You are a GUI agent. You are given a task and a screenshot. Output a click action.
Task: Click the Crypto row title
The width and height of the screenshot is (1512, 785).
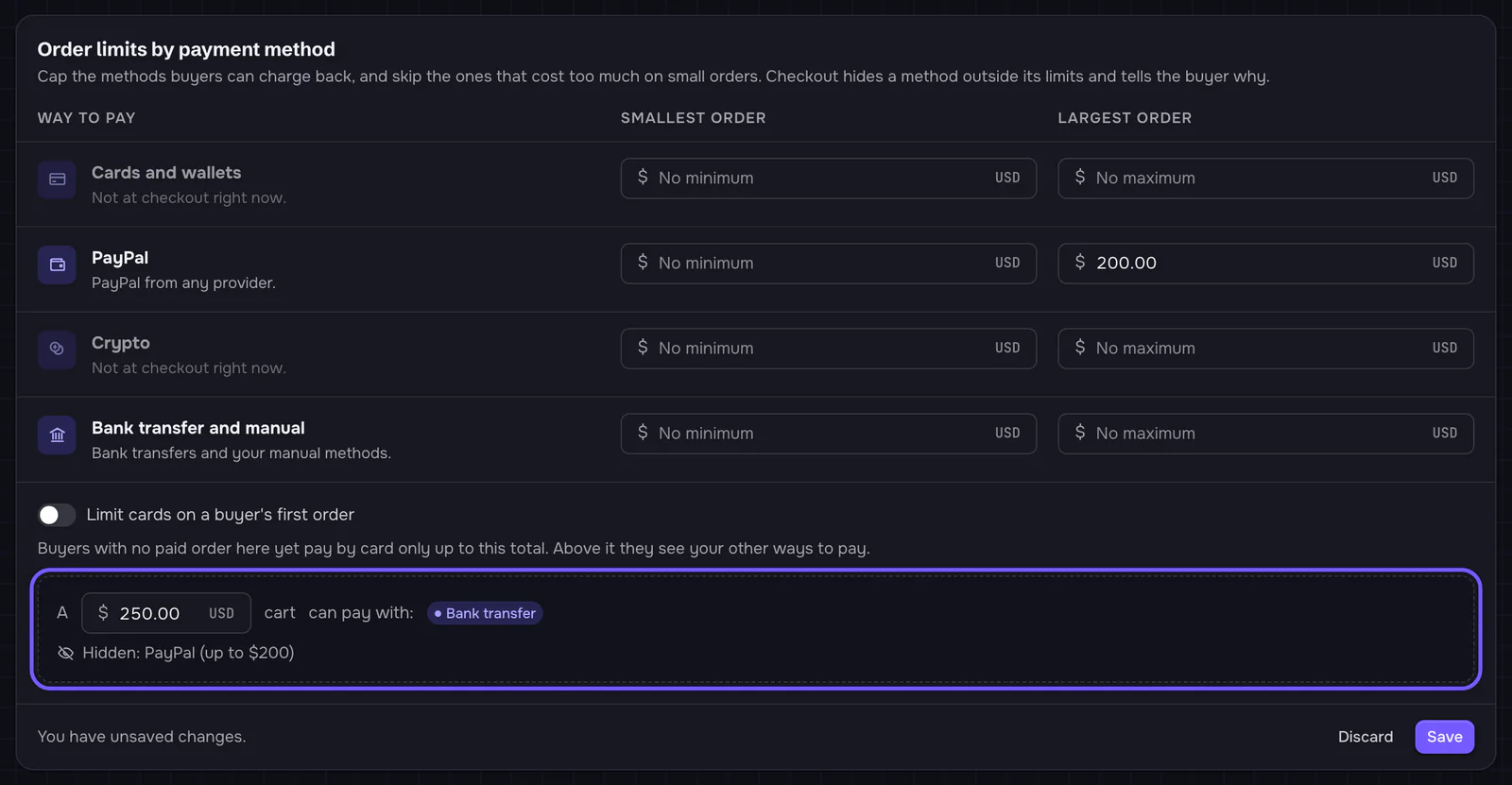[121, 343]
